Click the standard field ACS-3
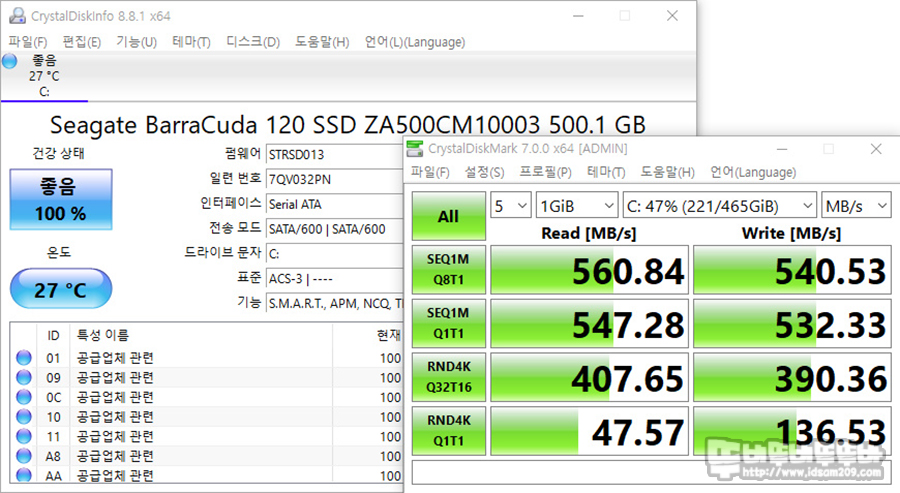Image resolution: width=900 pixels, height=493 pixels. [335, 279]
